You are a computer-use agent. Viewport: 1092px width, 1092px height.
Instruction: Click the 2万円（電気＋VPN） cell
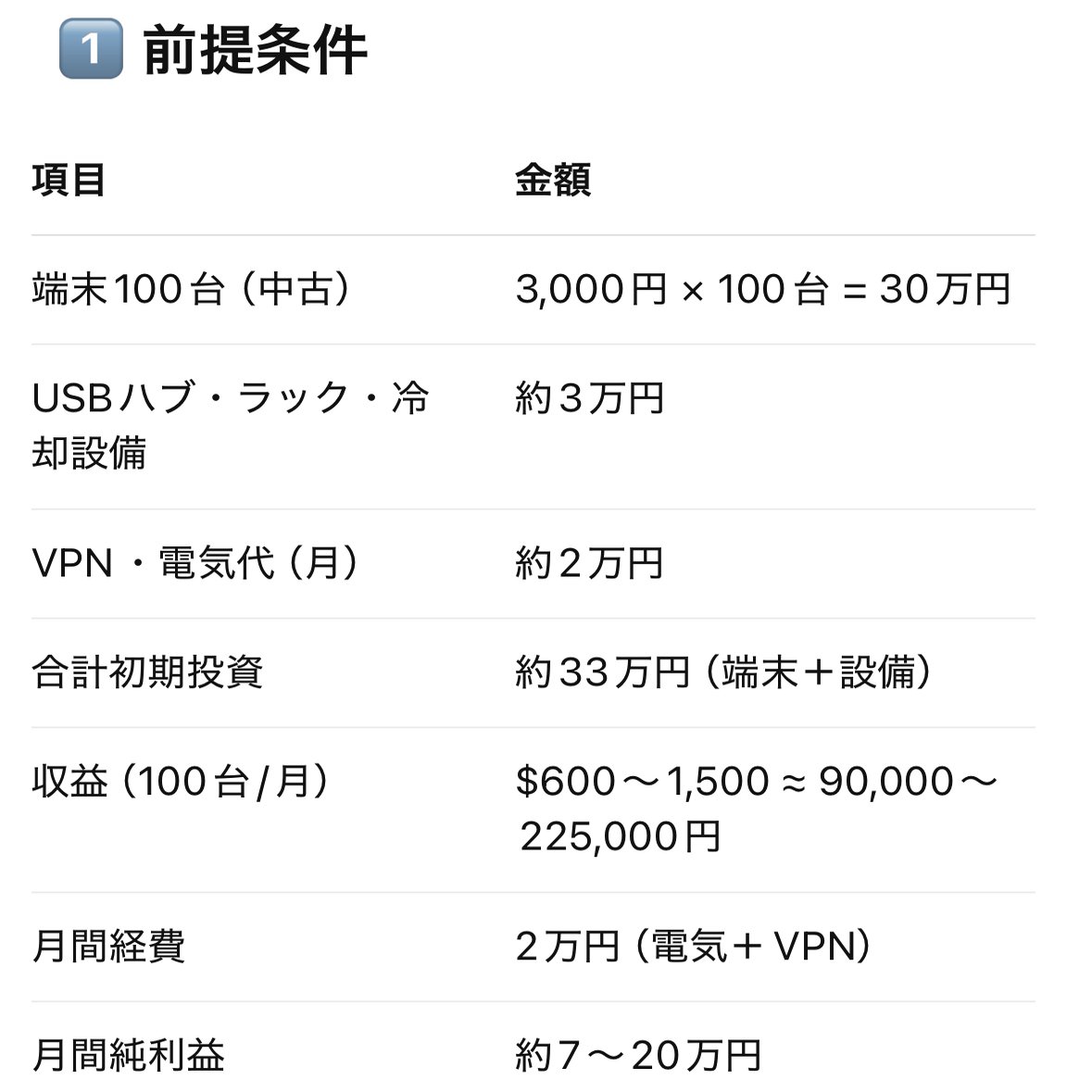(x=694, y=946)
